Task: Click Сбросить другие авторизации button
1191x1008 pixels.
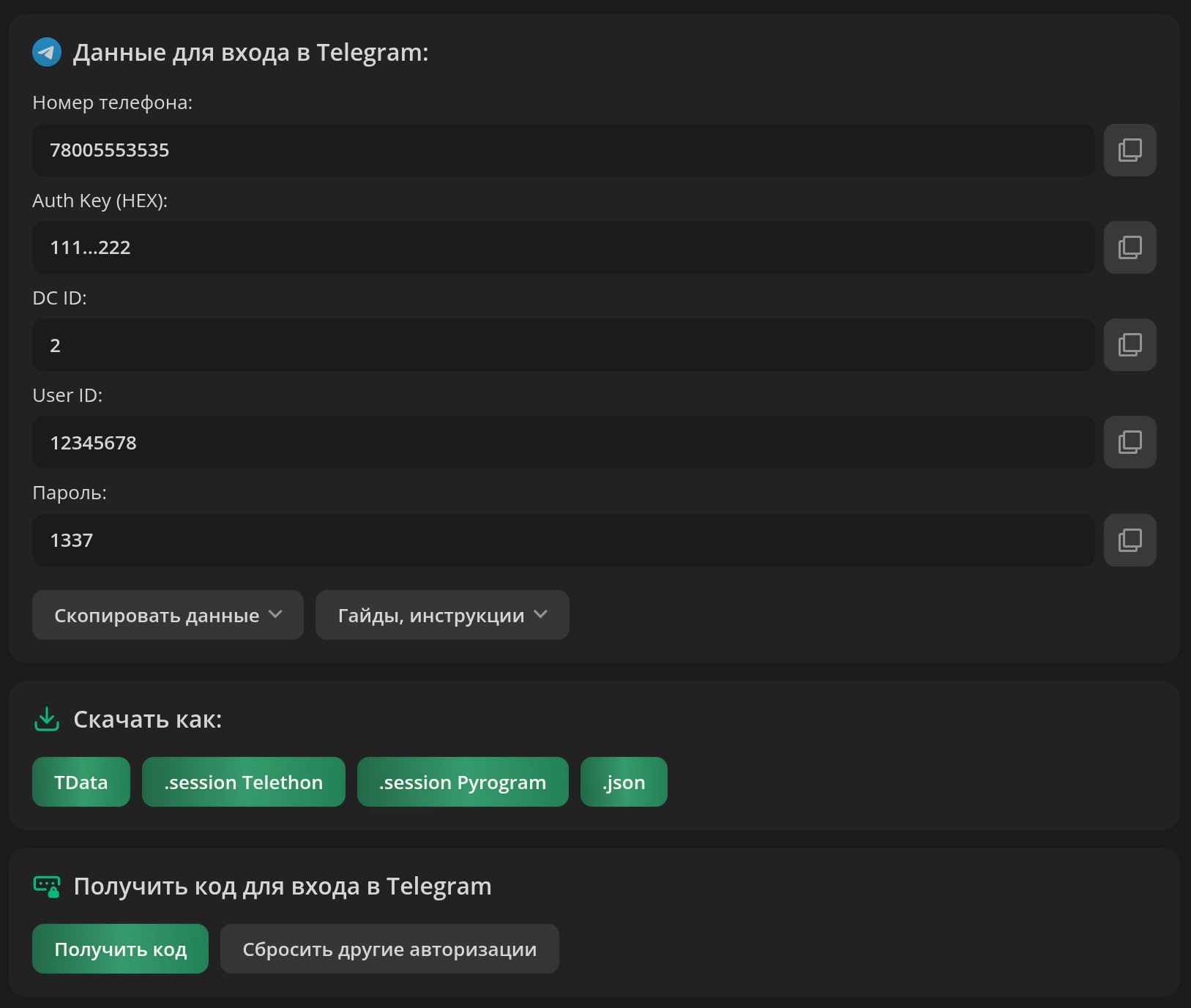Action: pos(389,949)
